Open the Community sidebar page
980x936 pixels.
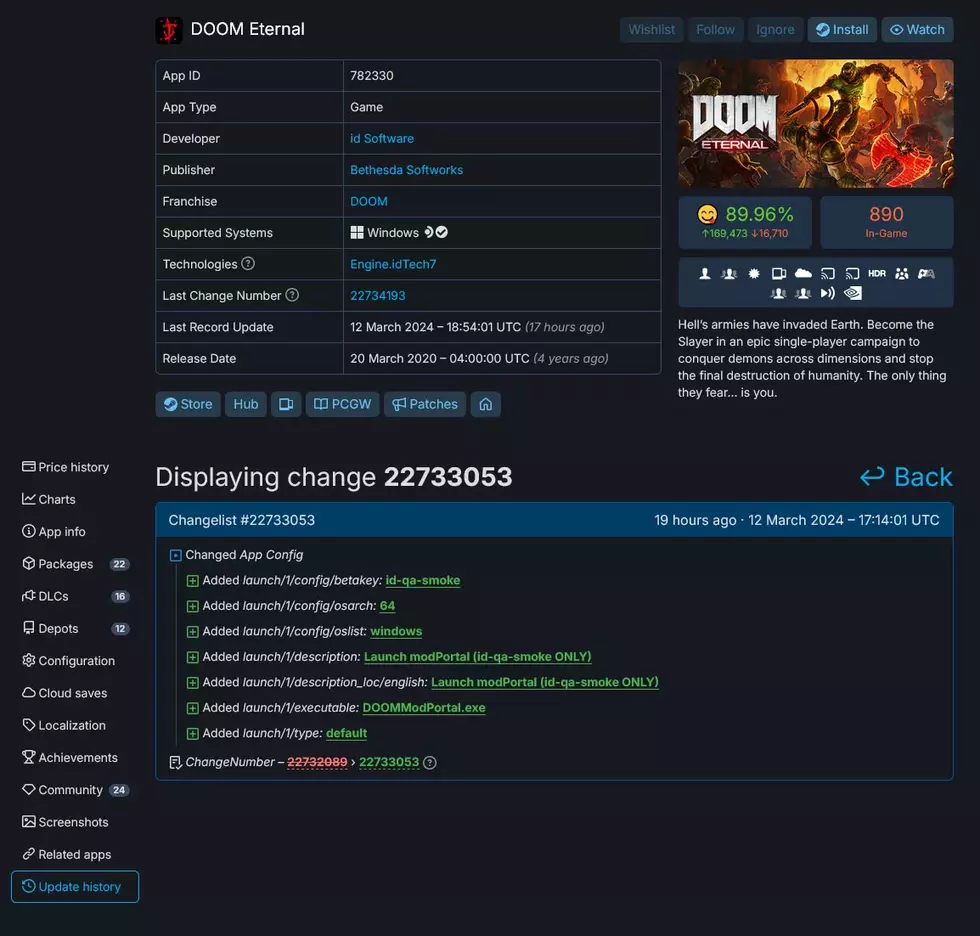75,790
